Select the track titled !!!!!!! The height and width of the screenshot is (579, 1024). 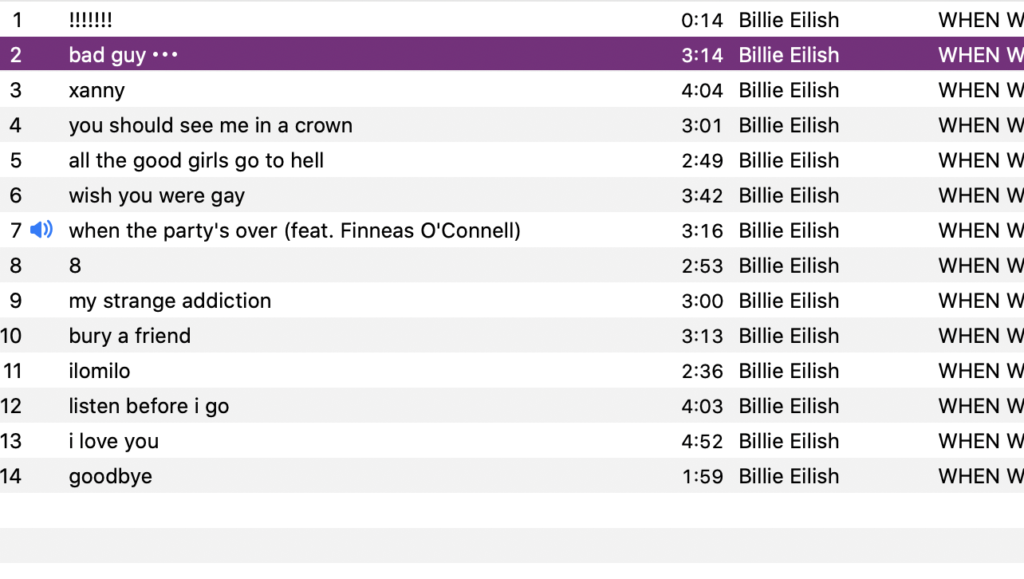[x=90, y=20]
